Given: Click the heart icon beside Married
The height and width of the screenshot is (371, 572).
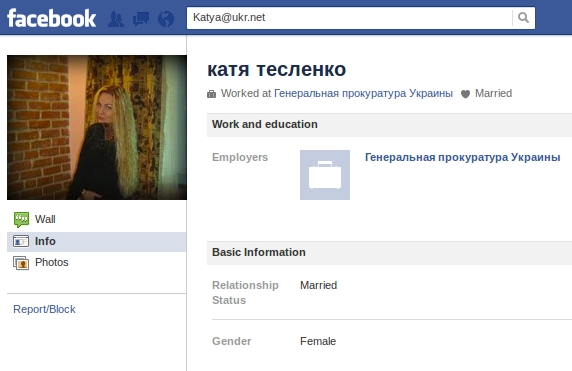Looking at the screenshot, I should pyautogui.click(x=465, y=94).
